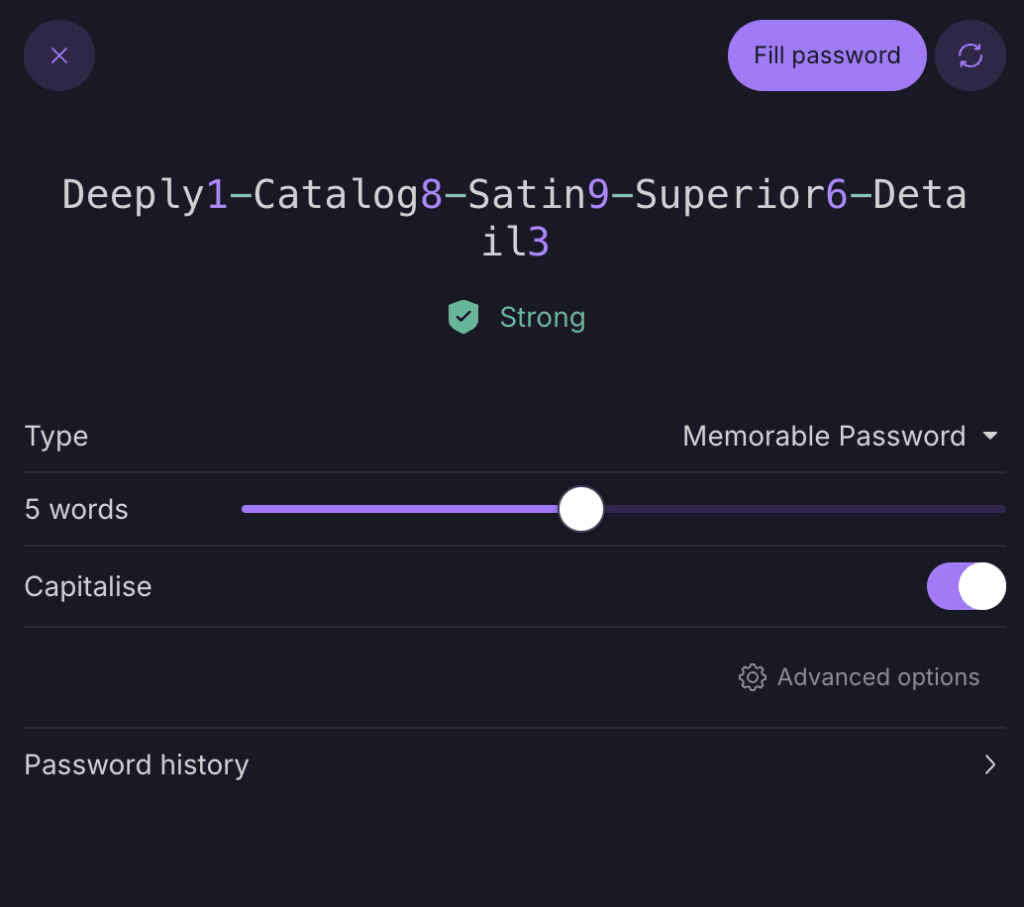Click the Capitalise label
This screenshot has width=1024, height=907.
[x=88, y=586]
